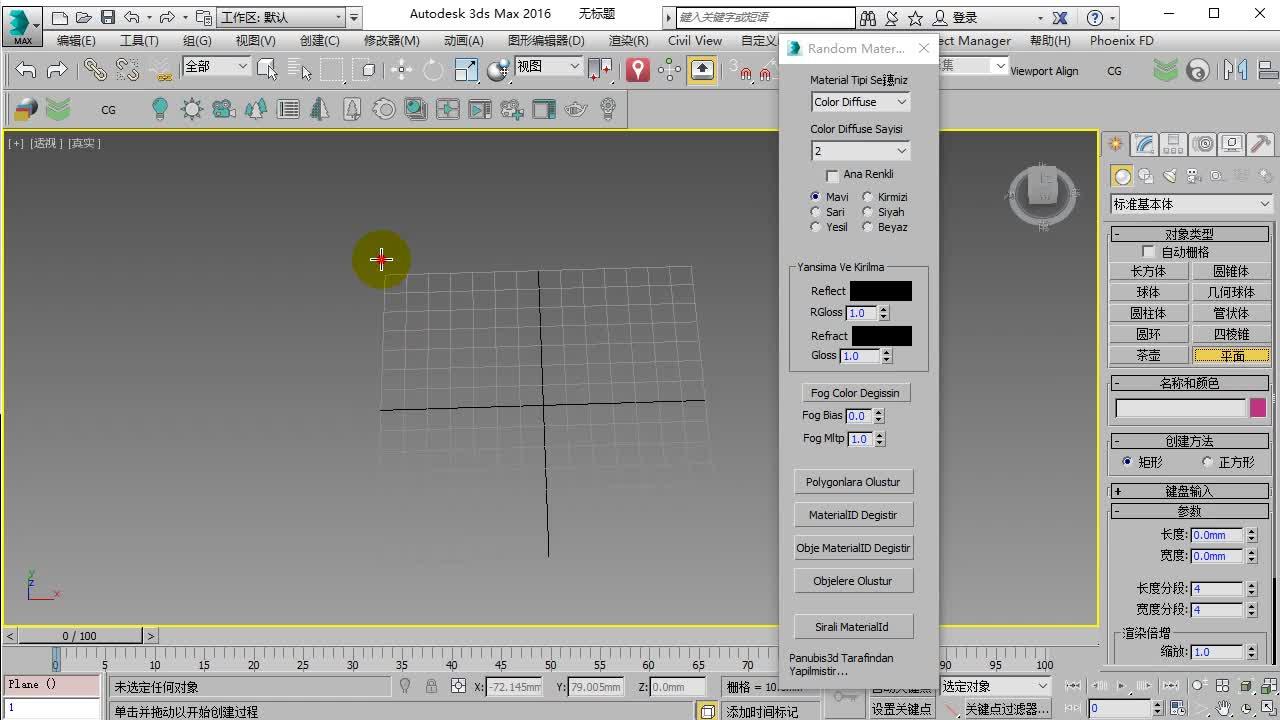The width and height of the screenshot is (1280, 720).
Task: Open the 视图 reference coordinate dropdown
Action: tap(549, 66)
